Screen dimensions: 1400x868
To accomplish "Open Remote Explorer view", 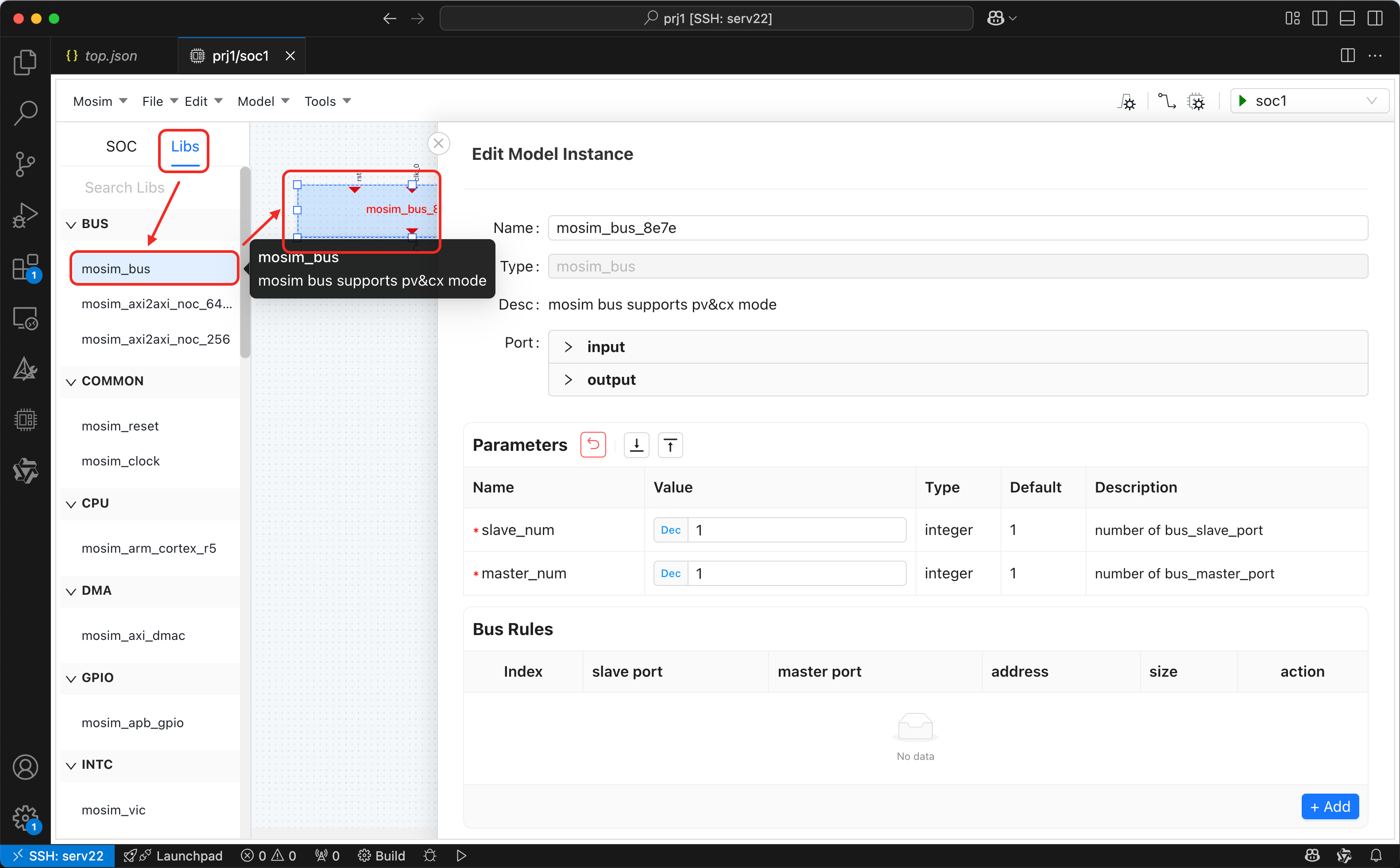I will coord(25,318).
